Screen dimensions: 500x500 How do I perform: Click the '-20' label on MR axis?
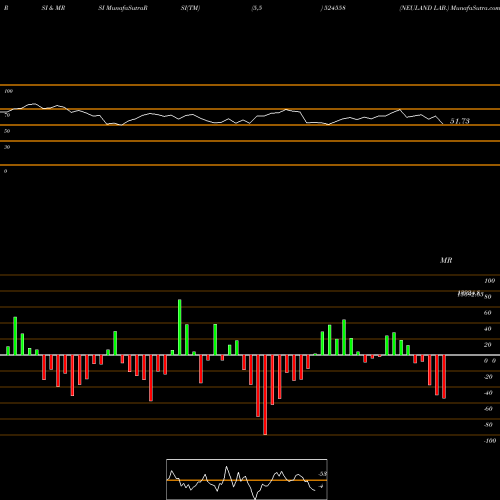click(x=488, y=377)
